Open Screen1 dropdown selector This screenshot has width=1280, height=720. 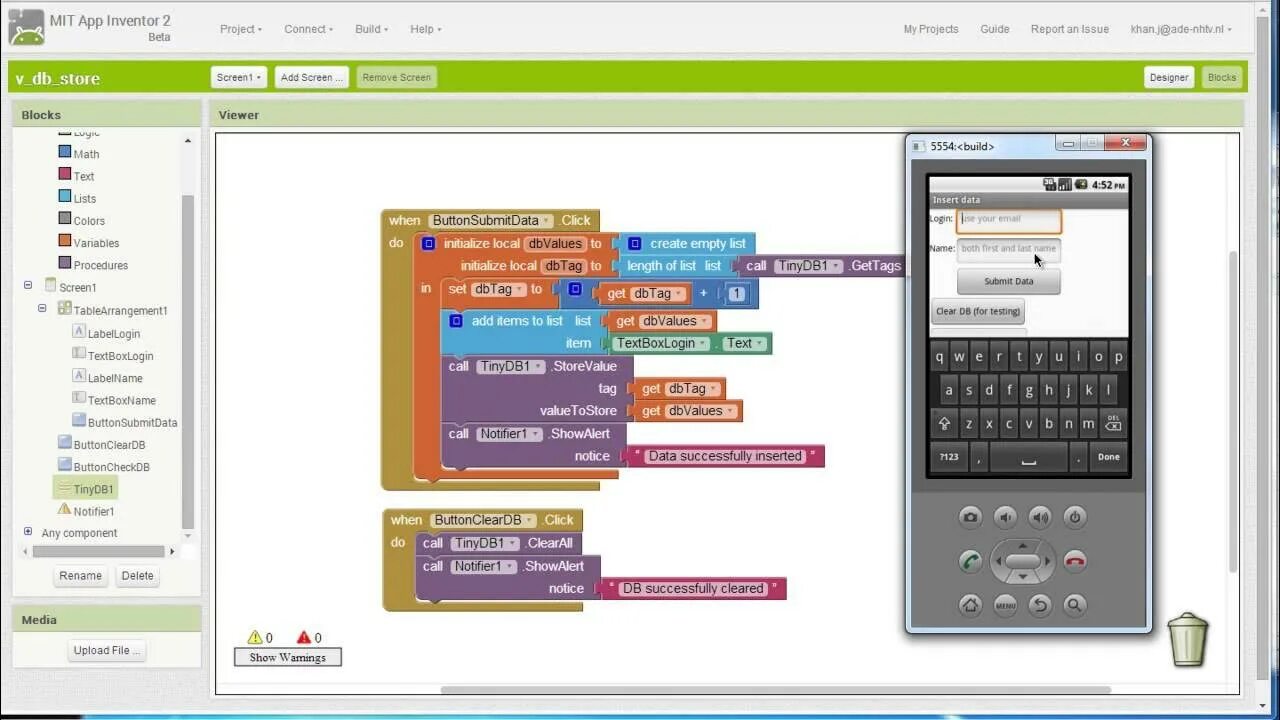[x=239, y=77]
